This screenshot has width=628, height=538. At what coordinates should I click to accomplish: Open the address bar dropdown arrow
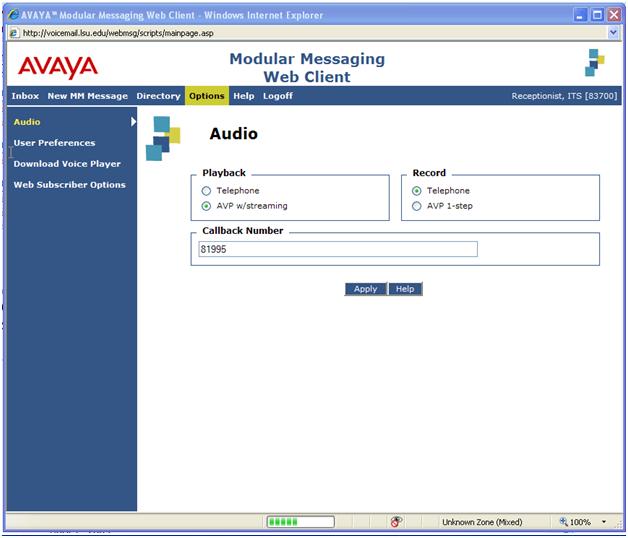[613, 33]
